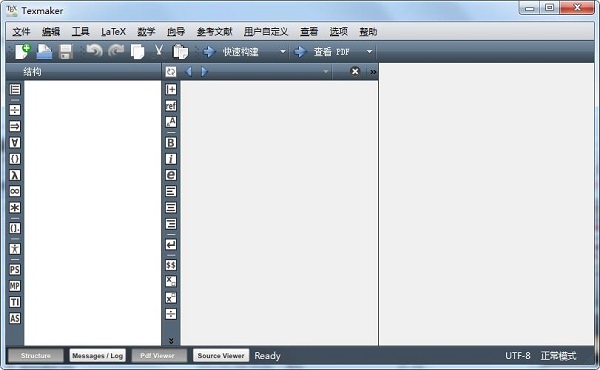Open the PS PSTricks commands panel icon
The width and height of the screenshot is (600, 370).
click(15, 270)
